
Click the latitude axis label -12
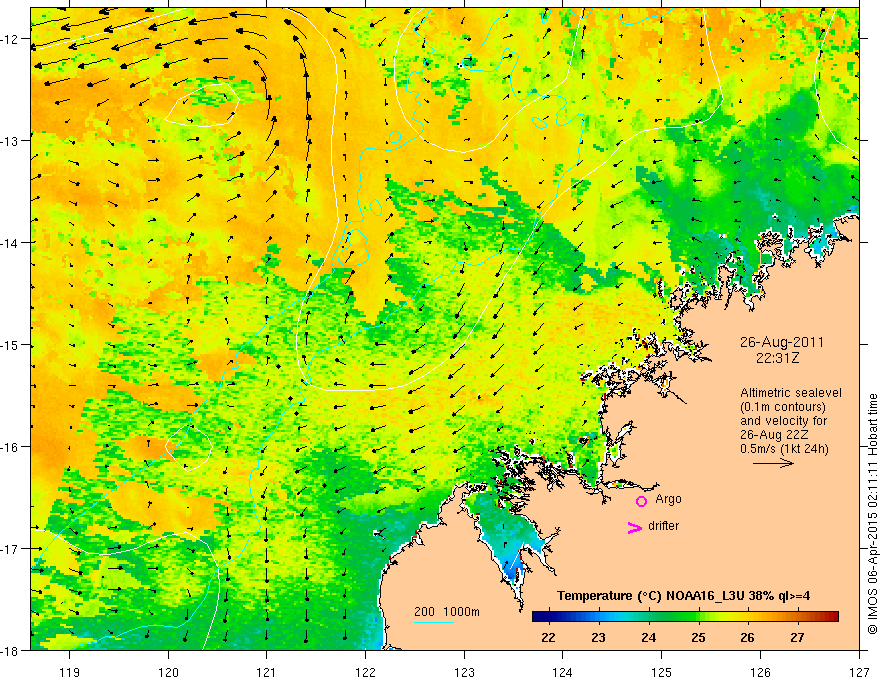11,39
